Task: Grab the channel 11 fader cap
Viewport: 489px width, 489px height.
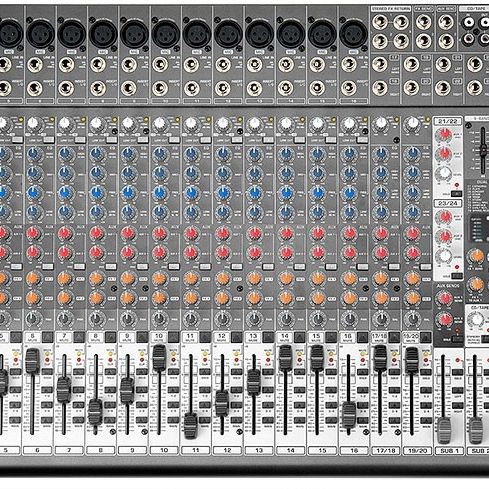Action: 191,426
